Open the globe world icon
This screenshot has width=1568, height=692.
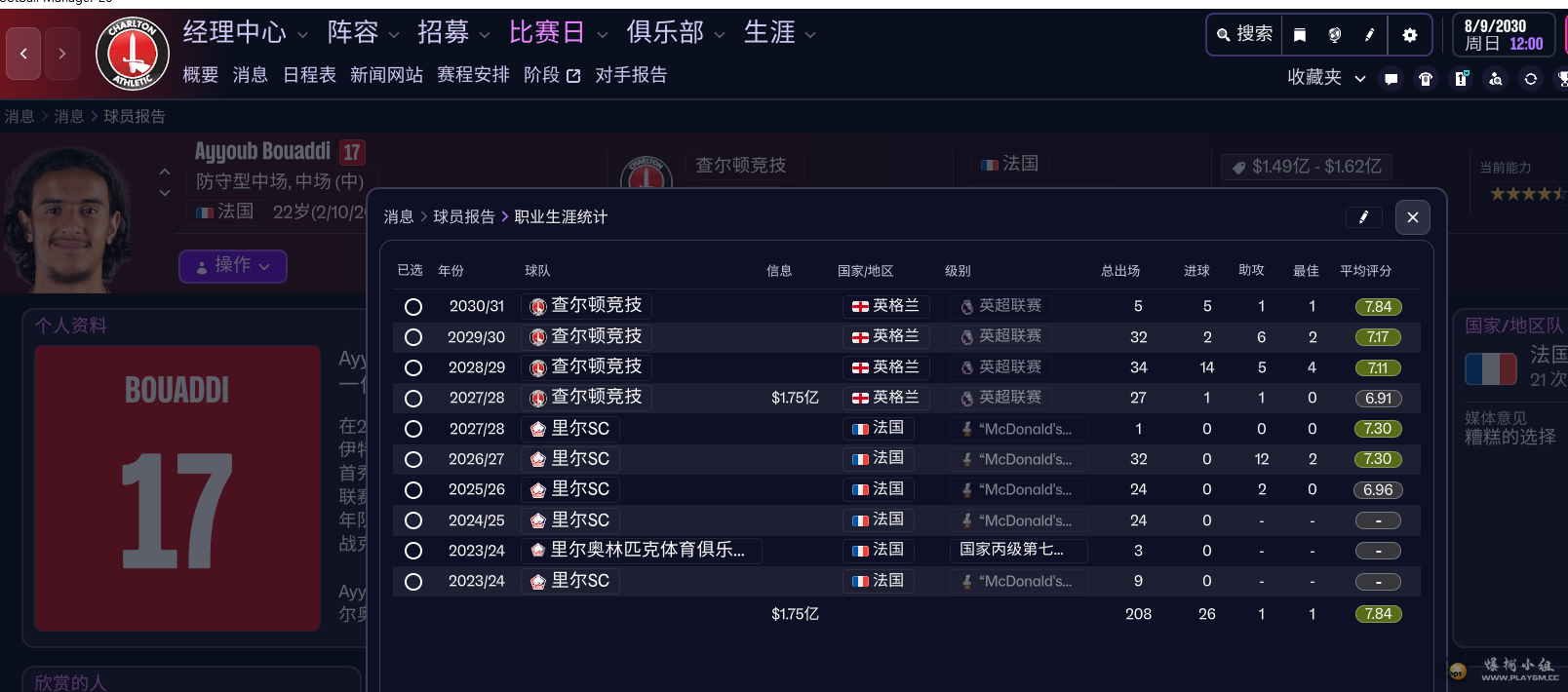[1335, 35]
